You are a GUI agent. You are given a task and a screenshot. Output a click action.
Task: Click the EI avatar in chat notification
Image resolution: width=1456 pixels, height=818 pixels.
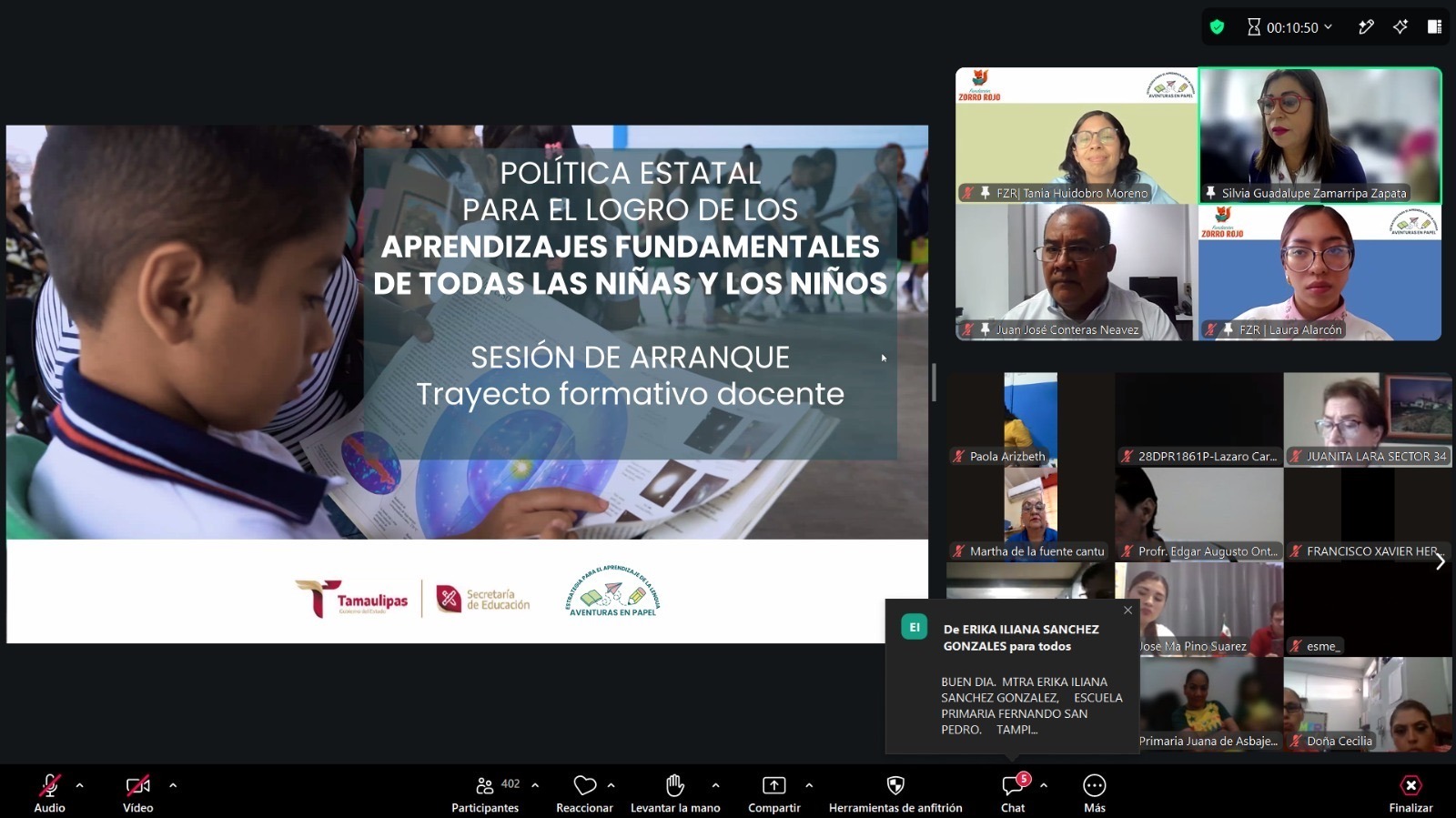pos(915,627)
